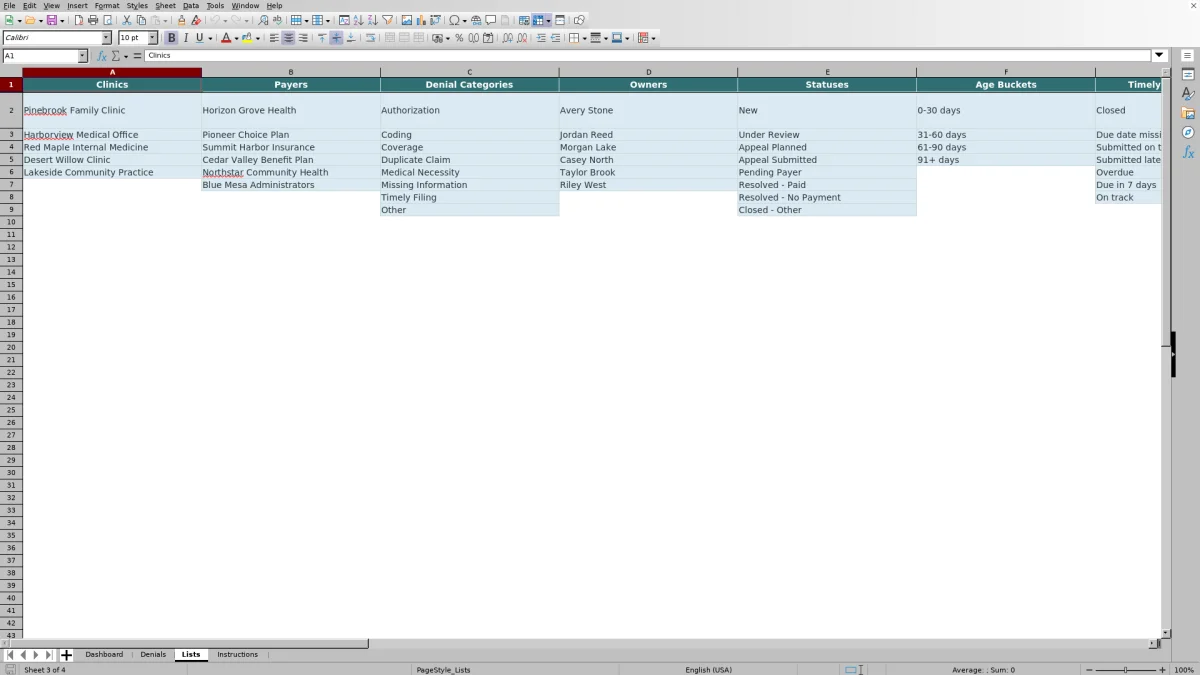Open the Tools menu

pyautogui.click(x=215, y=5)
